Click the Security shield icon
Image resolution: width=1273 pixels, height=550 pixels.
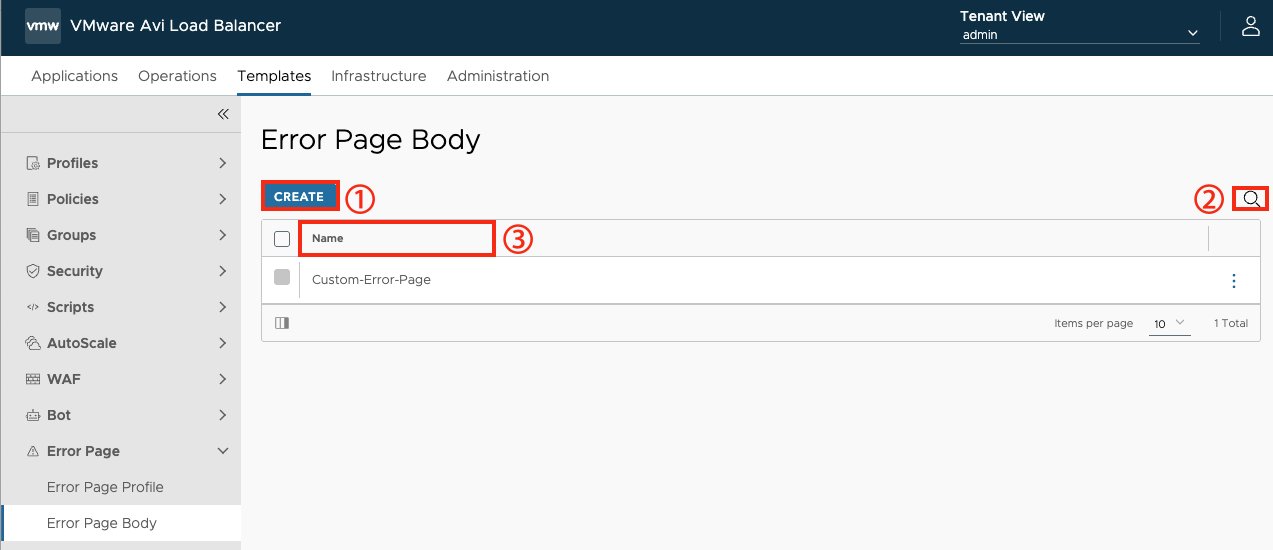click(x=33, y=271)
